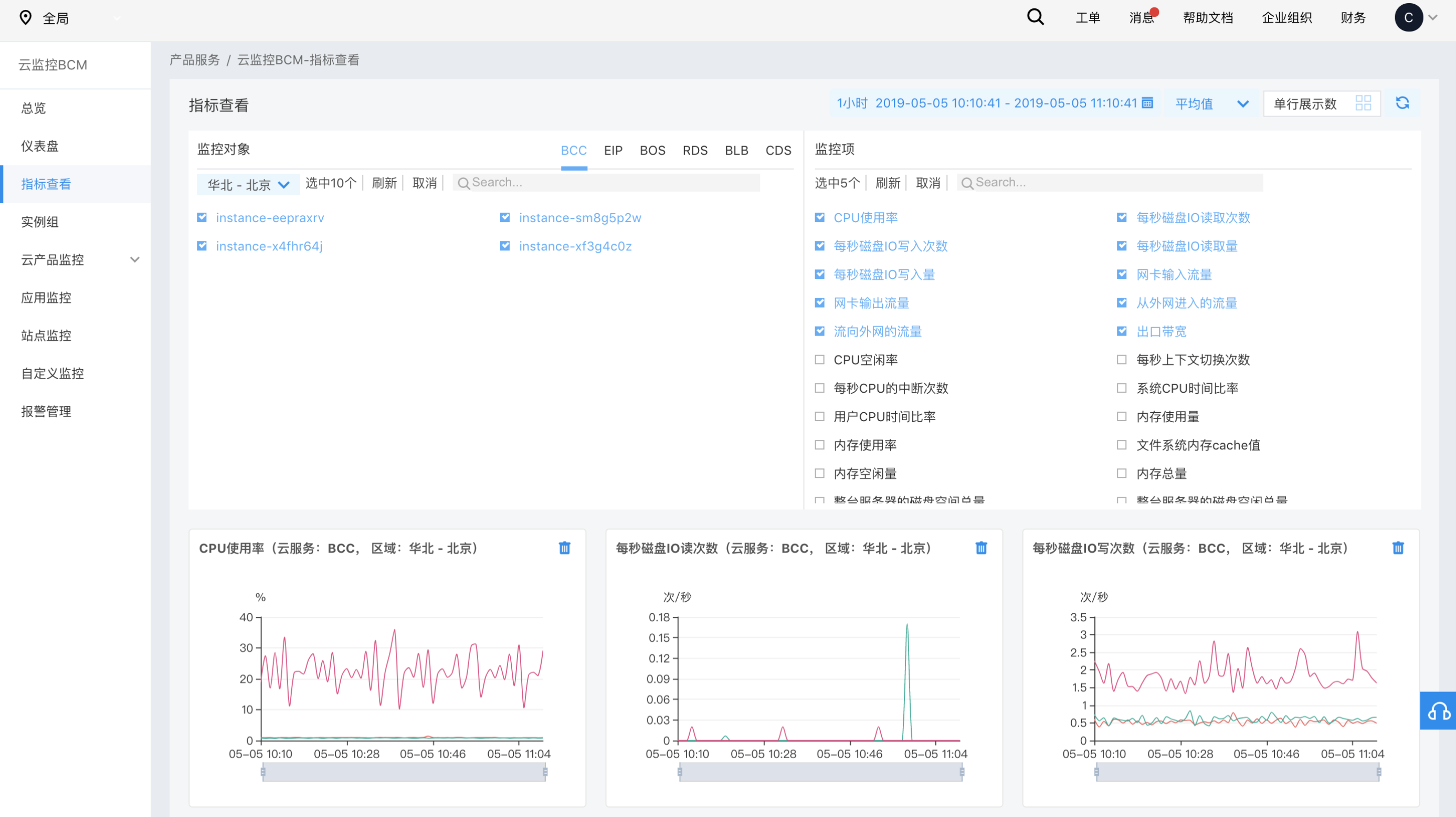Viewport: 1456px width, 817px height.
Task: Uncheck the instance-eepraxrv checkbox
Action: [x=202, y=218]
